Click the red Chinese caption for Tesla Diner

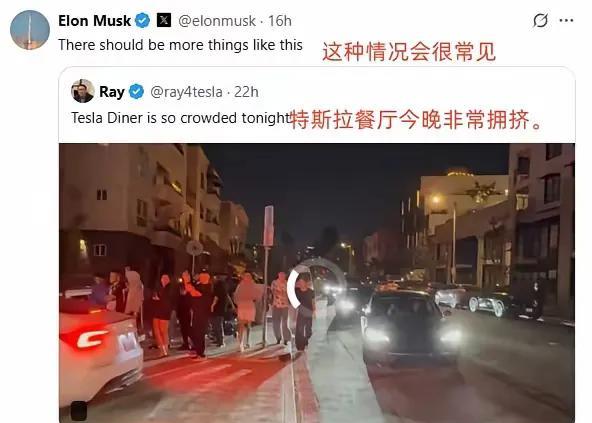point(417,120)
